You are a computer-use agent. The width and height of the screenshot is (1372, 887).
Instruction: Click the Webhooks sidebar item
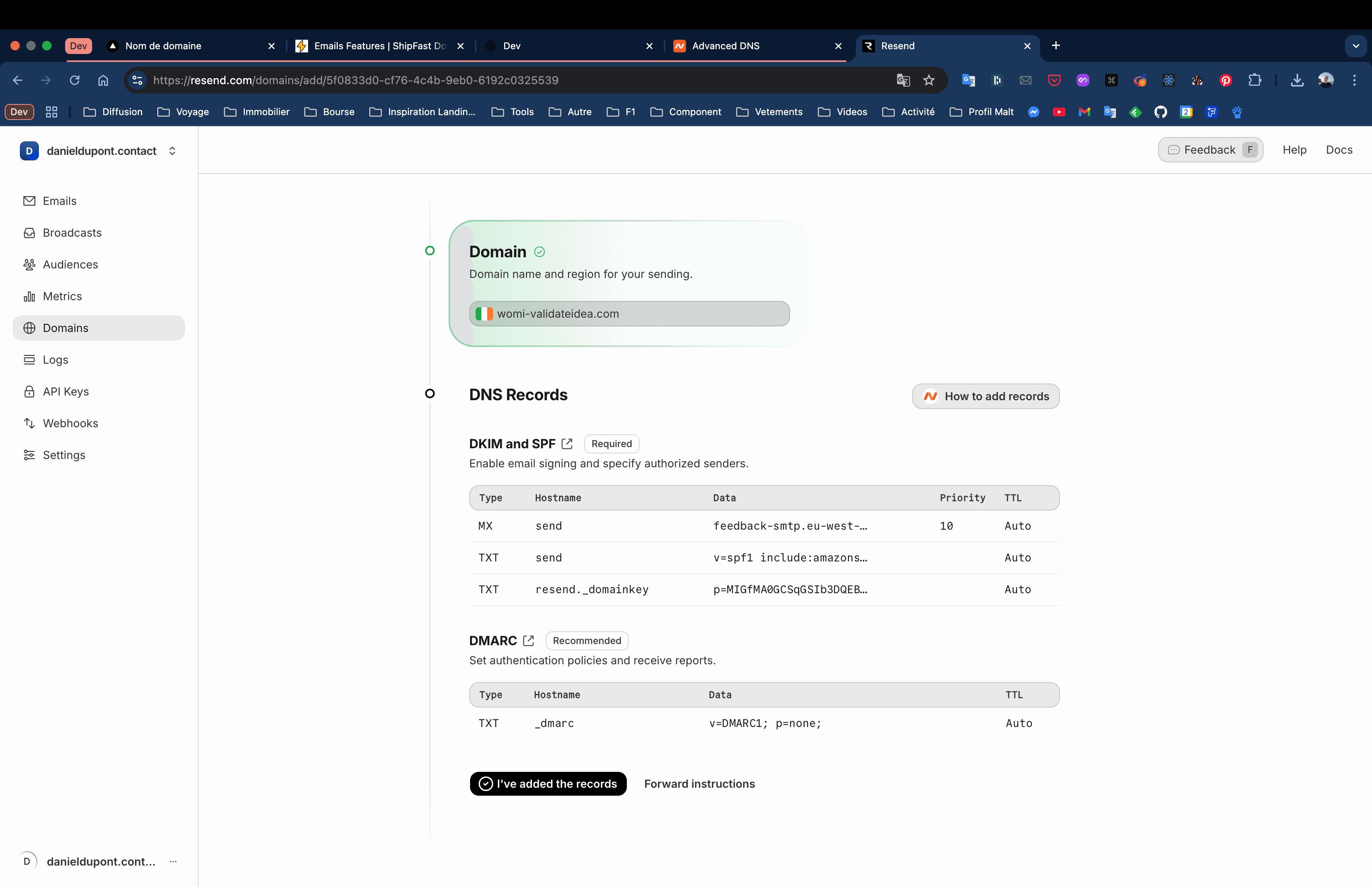[69, 423]
